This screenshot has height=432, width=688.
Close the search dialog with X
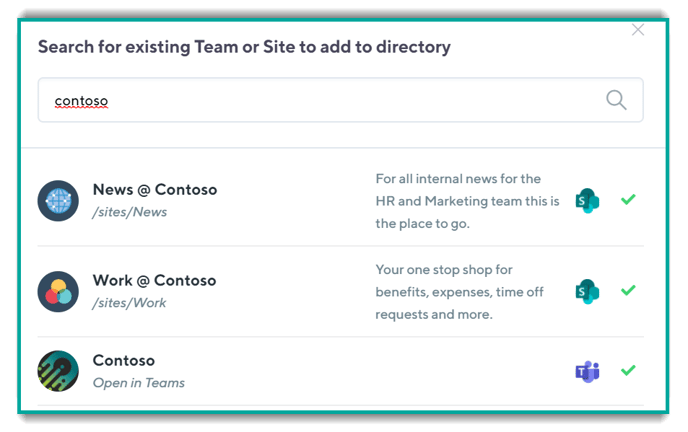[638, 30]
